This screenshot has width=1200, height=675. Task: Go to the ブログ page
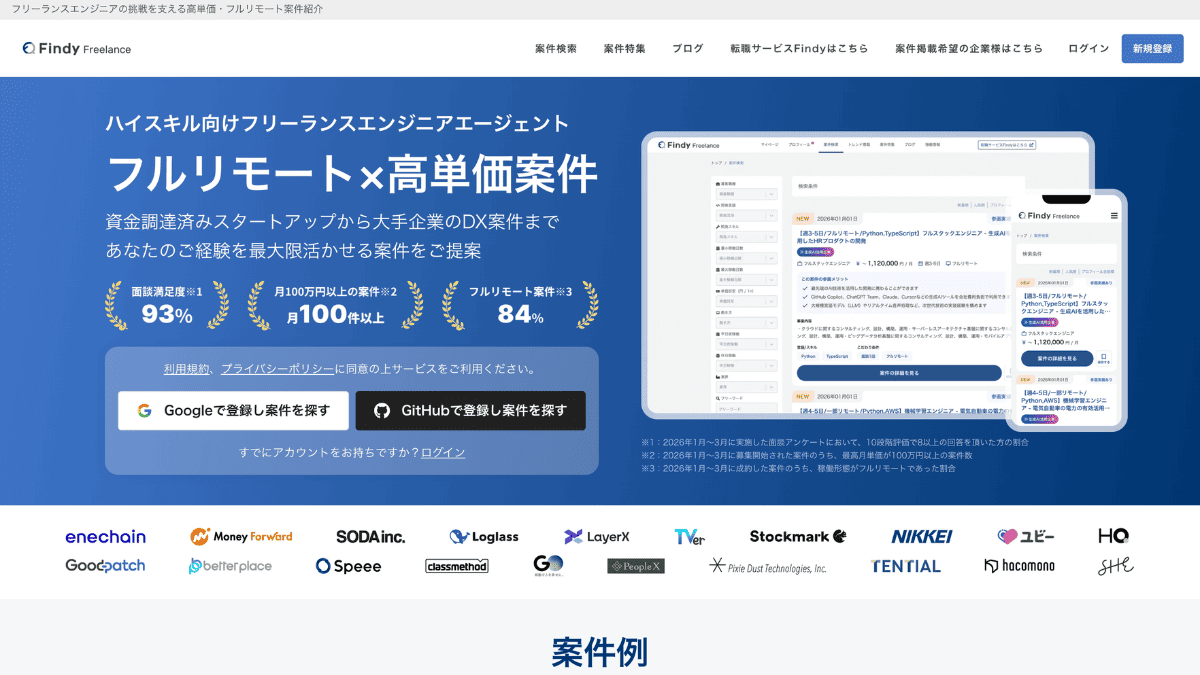click(687, 48)
